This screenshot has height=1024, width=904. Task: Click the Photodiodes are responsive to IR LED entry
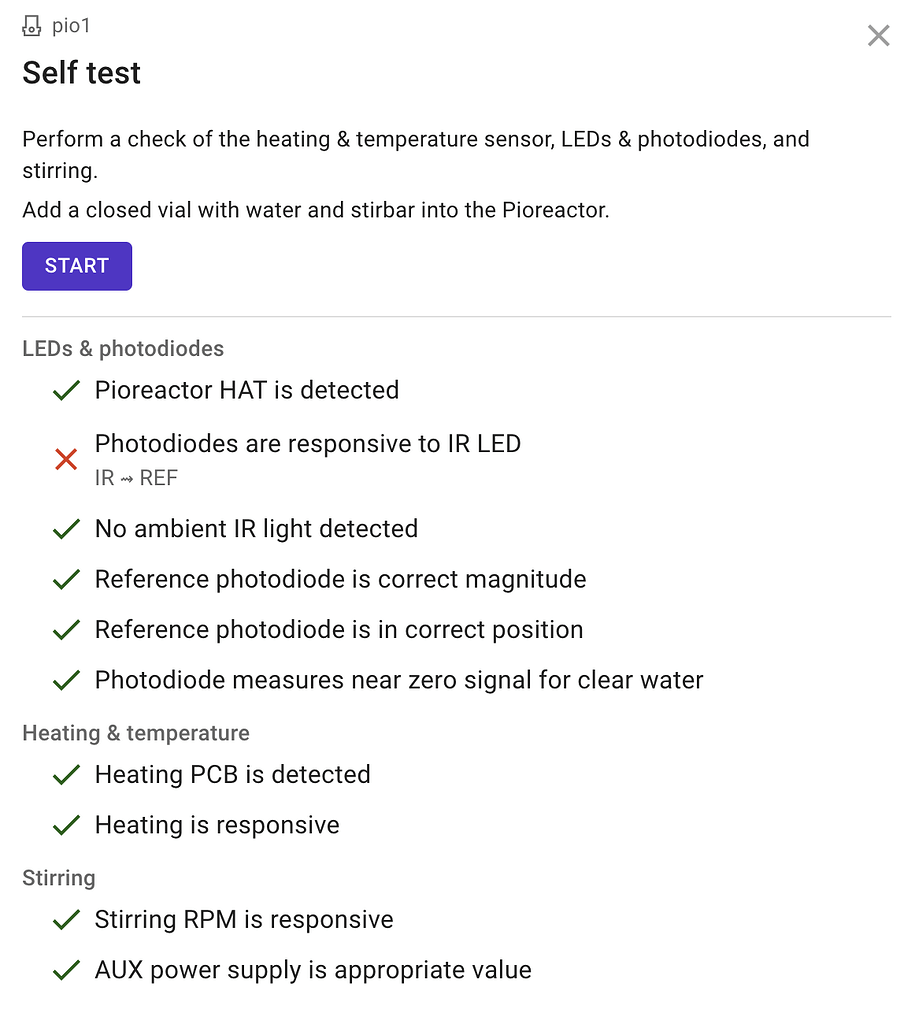pyautogui.click(x=307, y=443)
